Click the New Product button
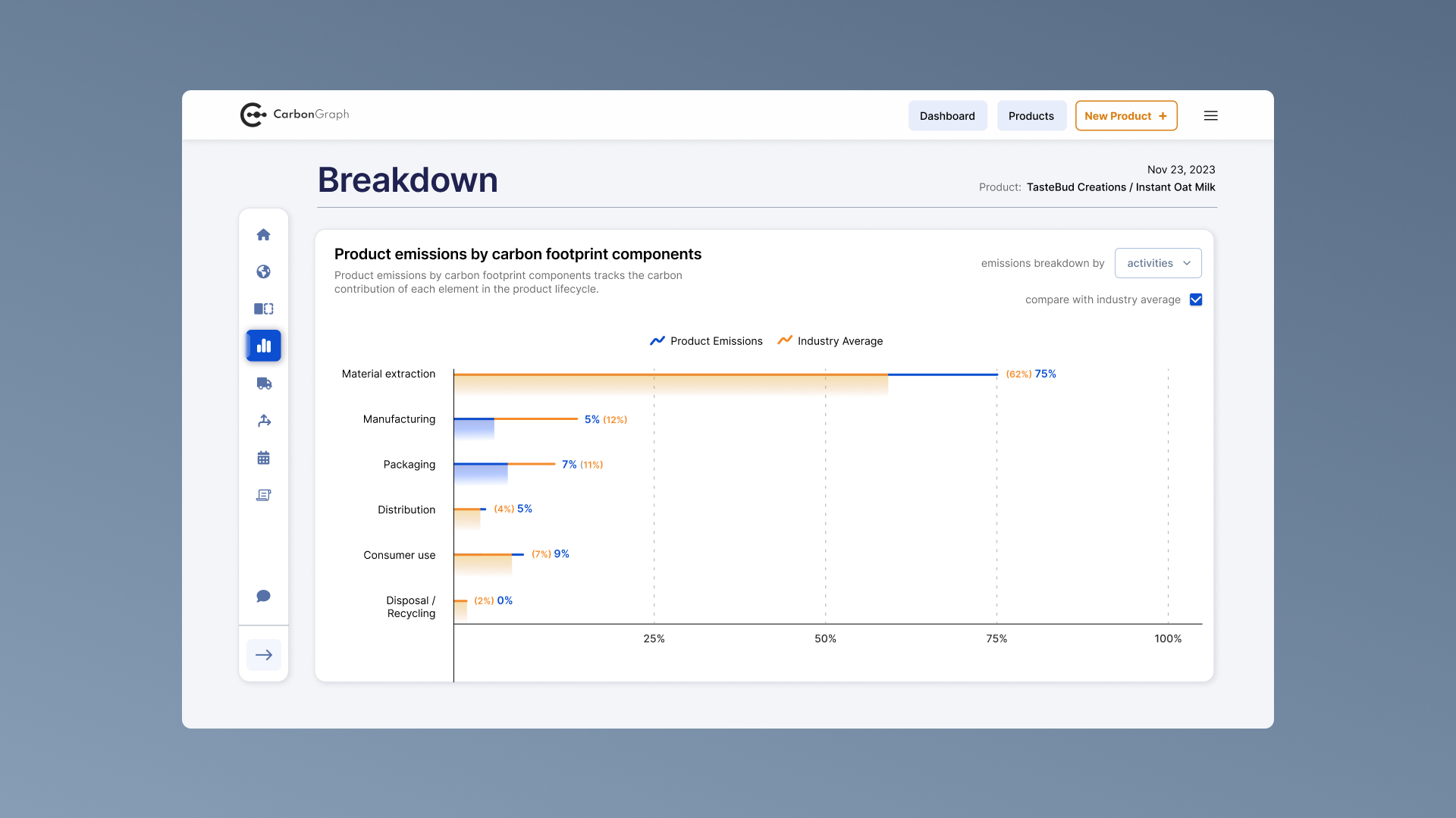Screen dimensions: 1456x818 click(x=1125, y=115)
